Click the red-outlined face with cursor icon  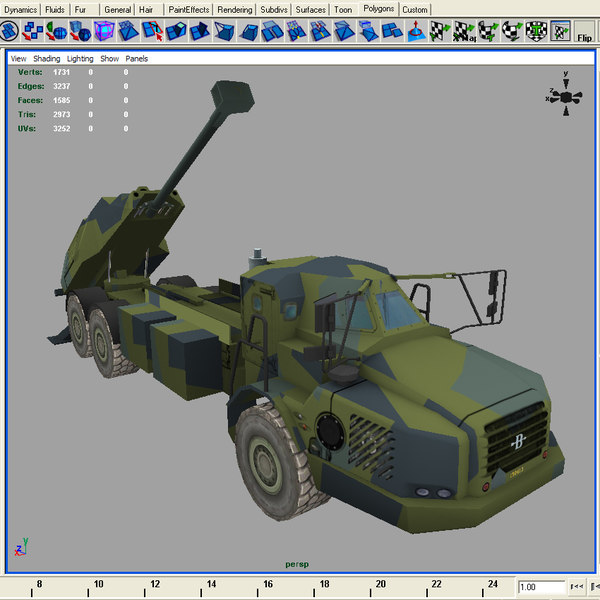pyautogui.click(x=152, y=31)
